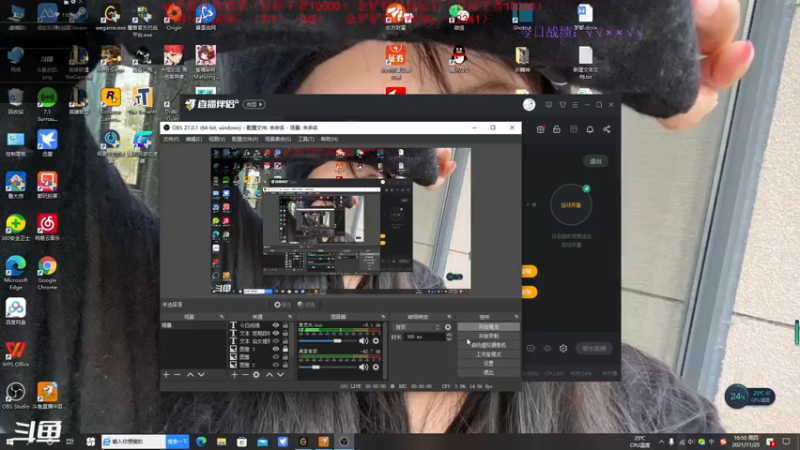Screen dimensions: 800x450
Task: Toggle visibility of 今日战绩 text source
Action: coord(276,325)
